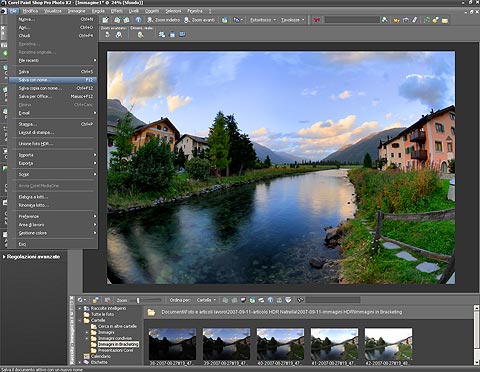Open the Tavolozze dropdown in the toolbar
This screenshot has height=372, width=480.
293,20
